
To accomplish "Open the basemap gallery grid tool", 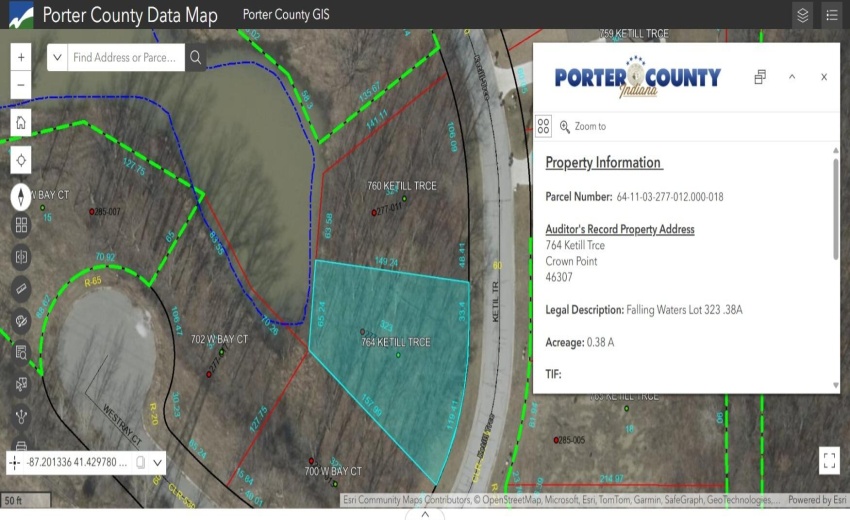I will (x=21, y=226).
